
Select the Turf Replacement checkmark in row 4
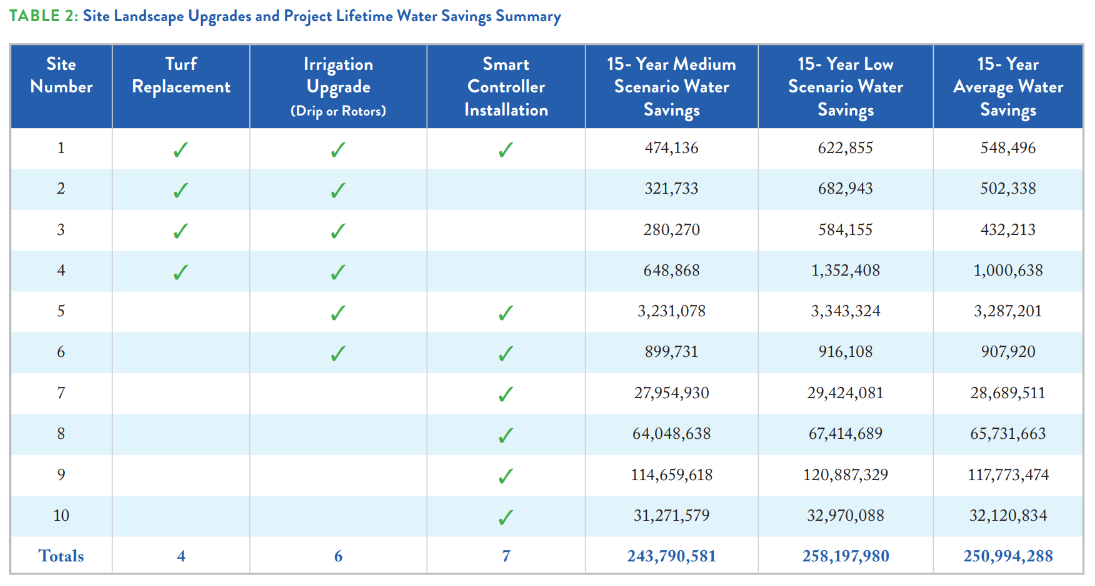180,272
